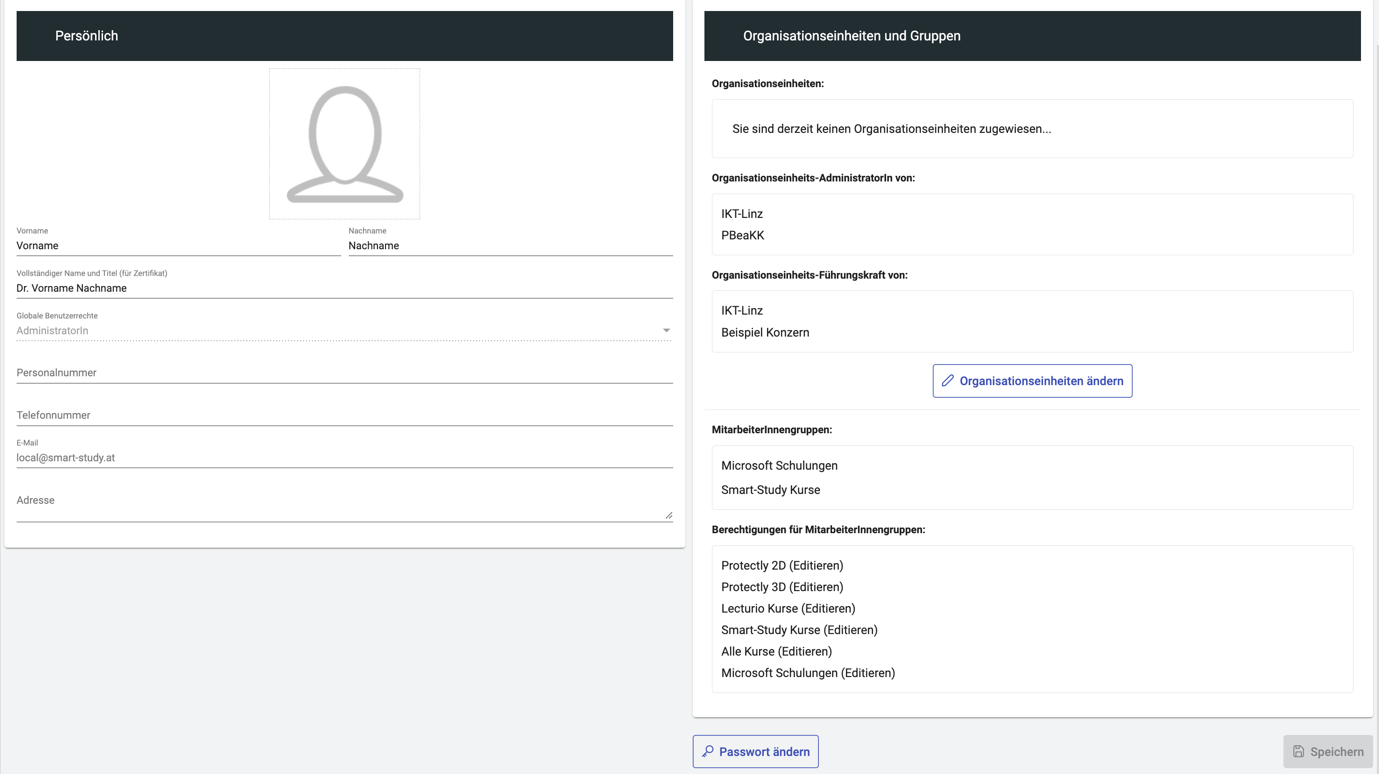Grab the Adresse textarea resize handle
Screen dimensions: 1379x774
tap(668, 515)
